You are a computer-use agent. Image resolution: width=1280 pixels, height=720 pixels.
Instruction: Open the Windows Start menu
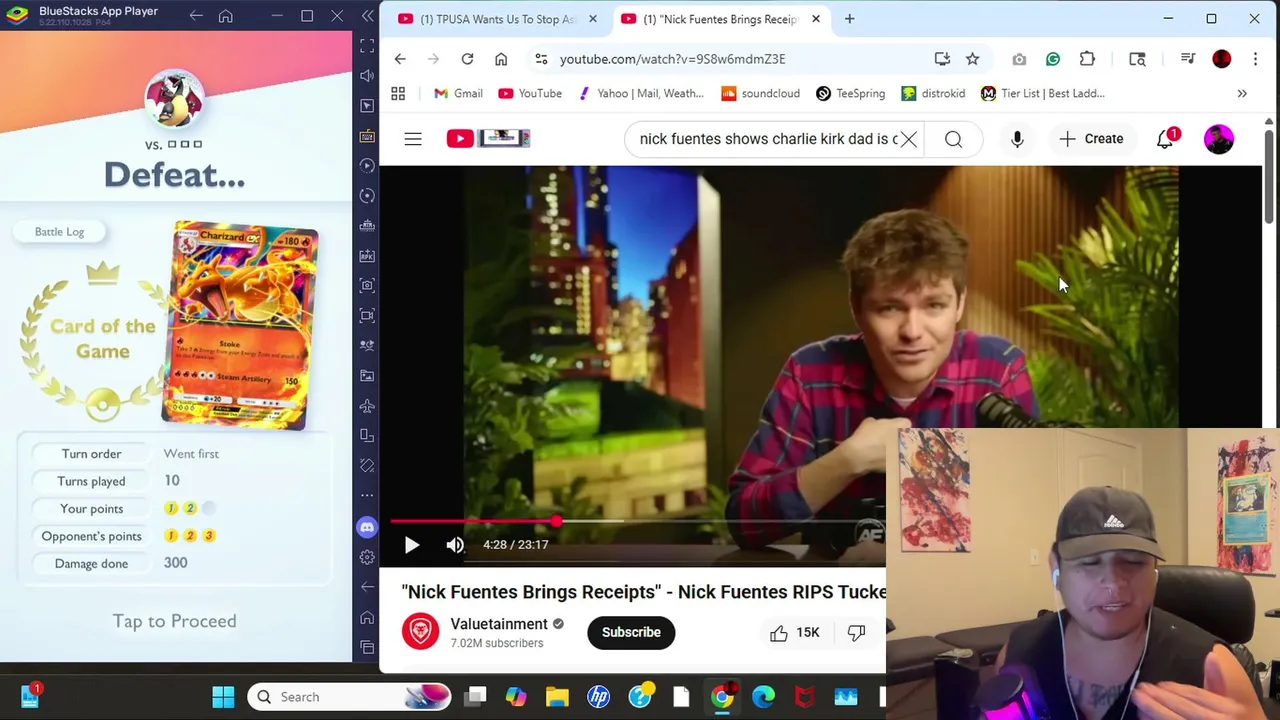(x=223, y=697)
